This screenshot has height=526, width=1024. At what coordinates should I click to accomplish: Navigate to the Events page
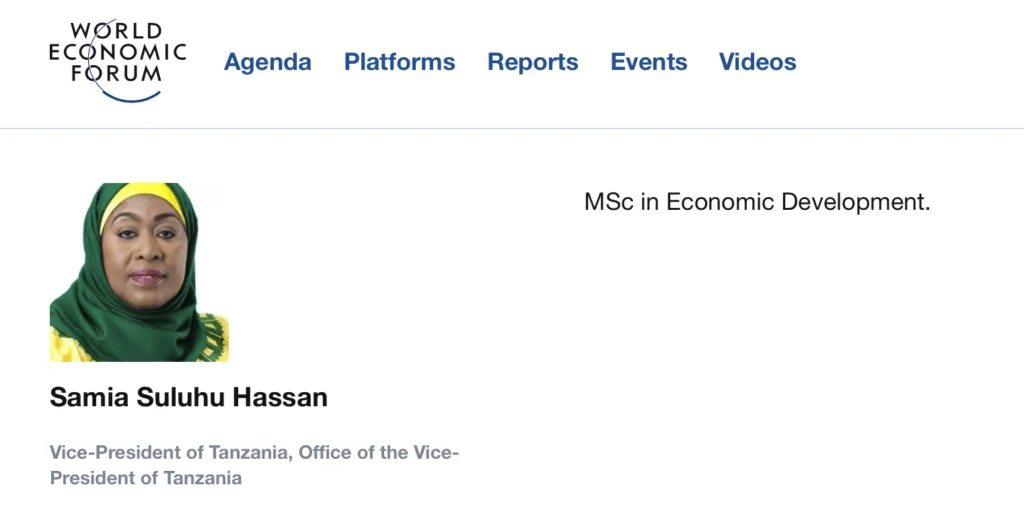[x=648, y=62]
